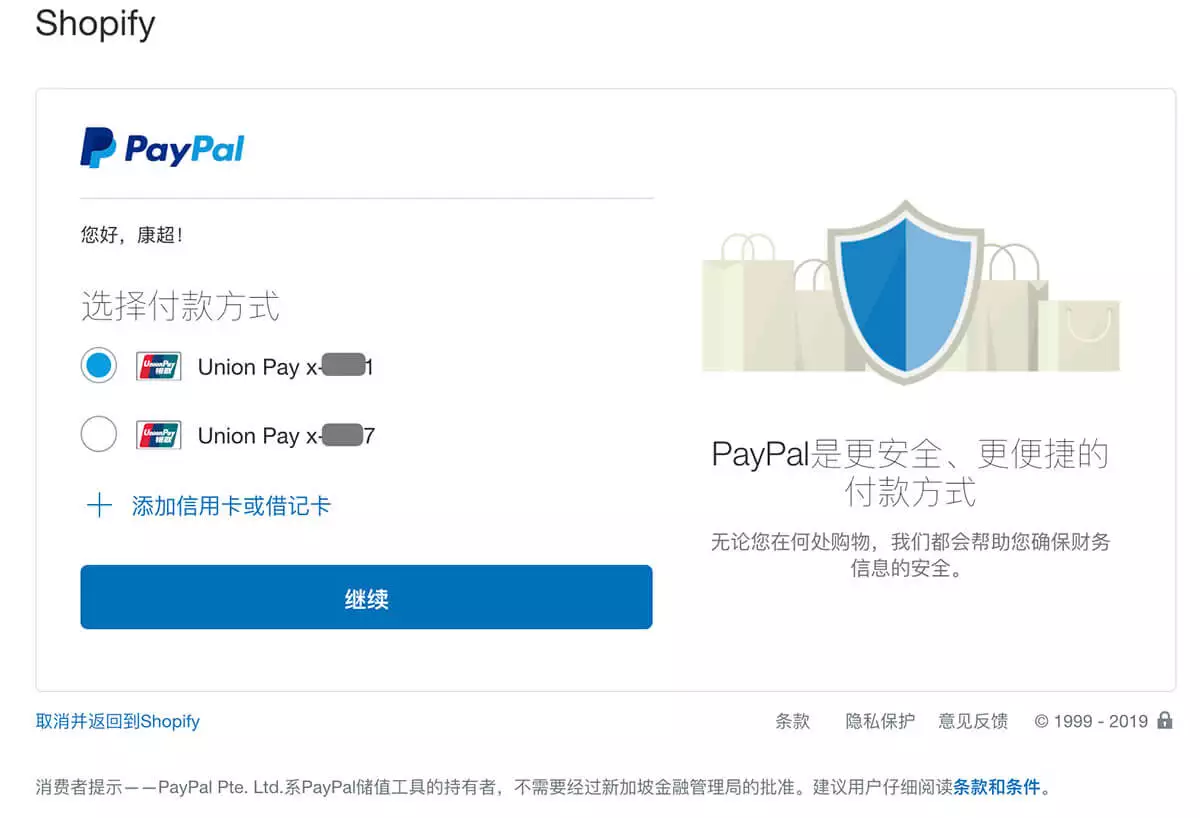1200x818 pixels.
Task: Click the 选择付款方式 heading
Action: [x=180, y=306]
